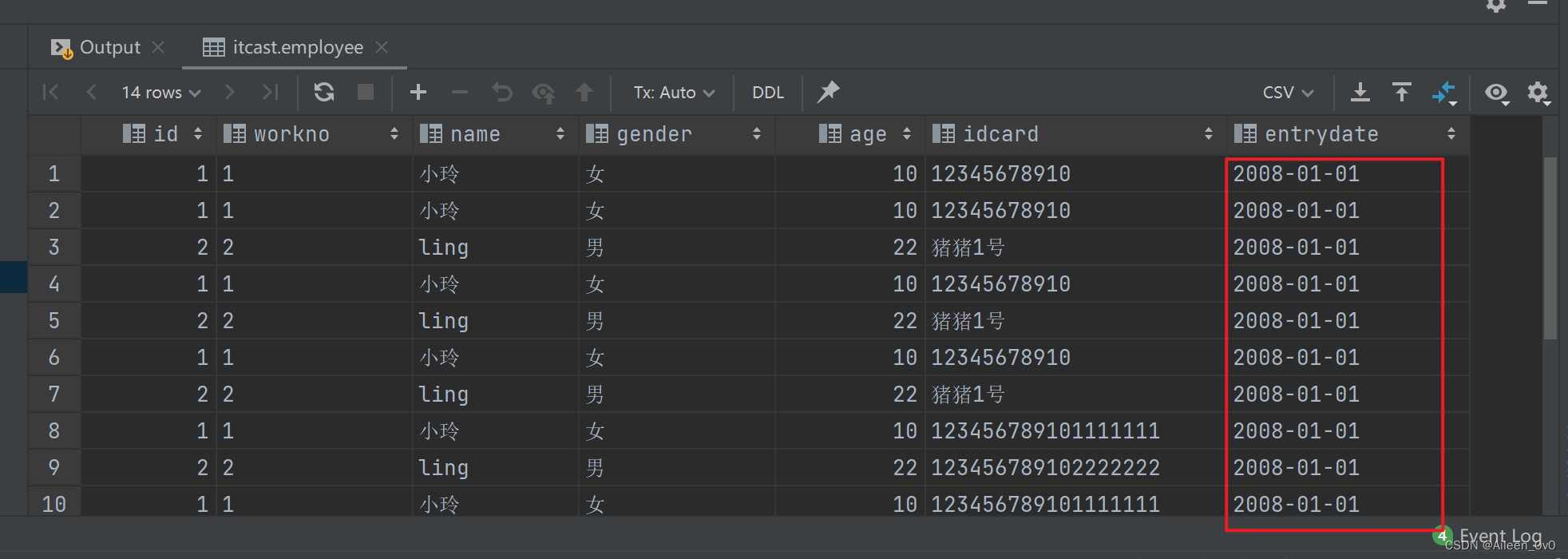Click the vertical scrollbar of the table

[x=1550, y=248]
